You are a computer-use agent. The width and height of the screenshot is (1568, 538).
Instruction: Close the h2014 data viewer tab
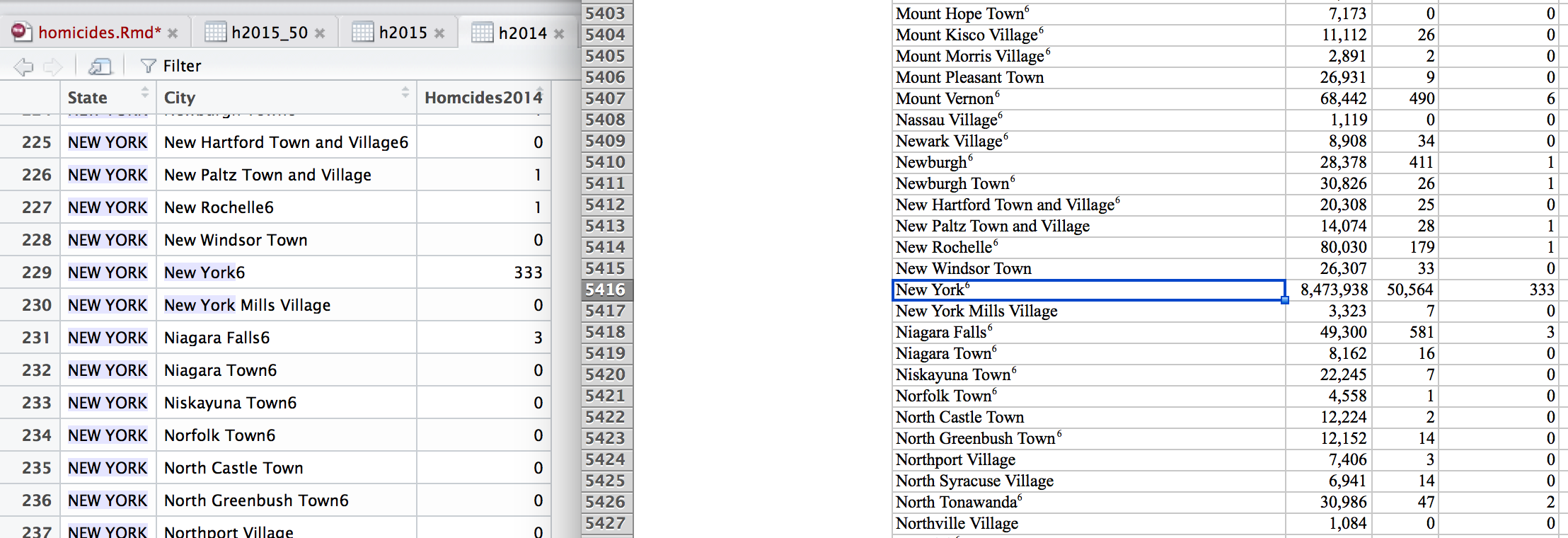click(x=559, y=33)
